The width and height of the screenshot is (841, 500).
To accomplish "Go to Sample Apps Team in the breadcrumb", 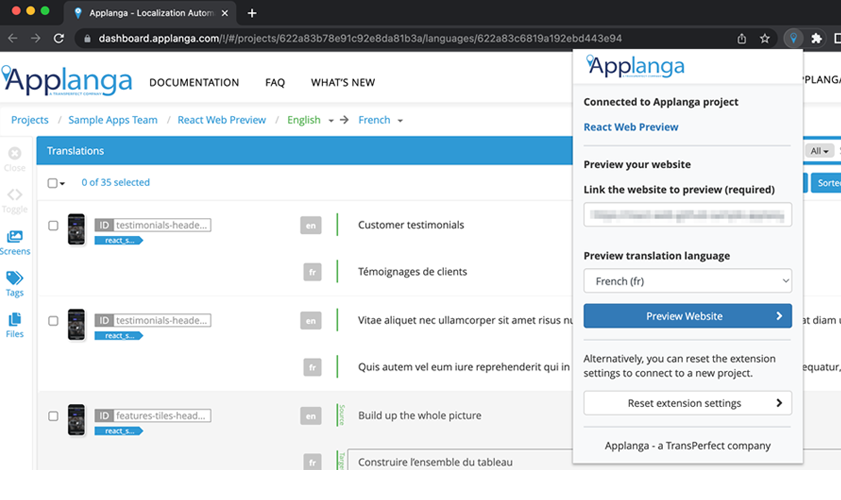I will (x=113, y=120).
